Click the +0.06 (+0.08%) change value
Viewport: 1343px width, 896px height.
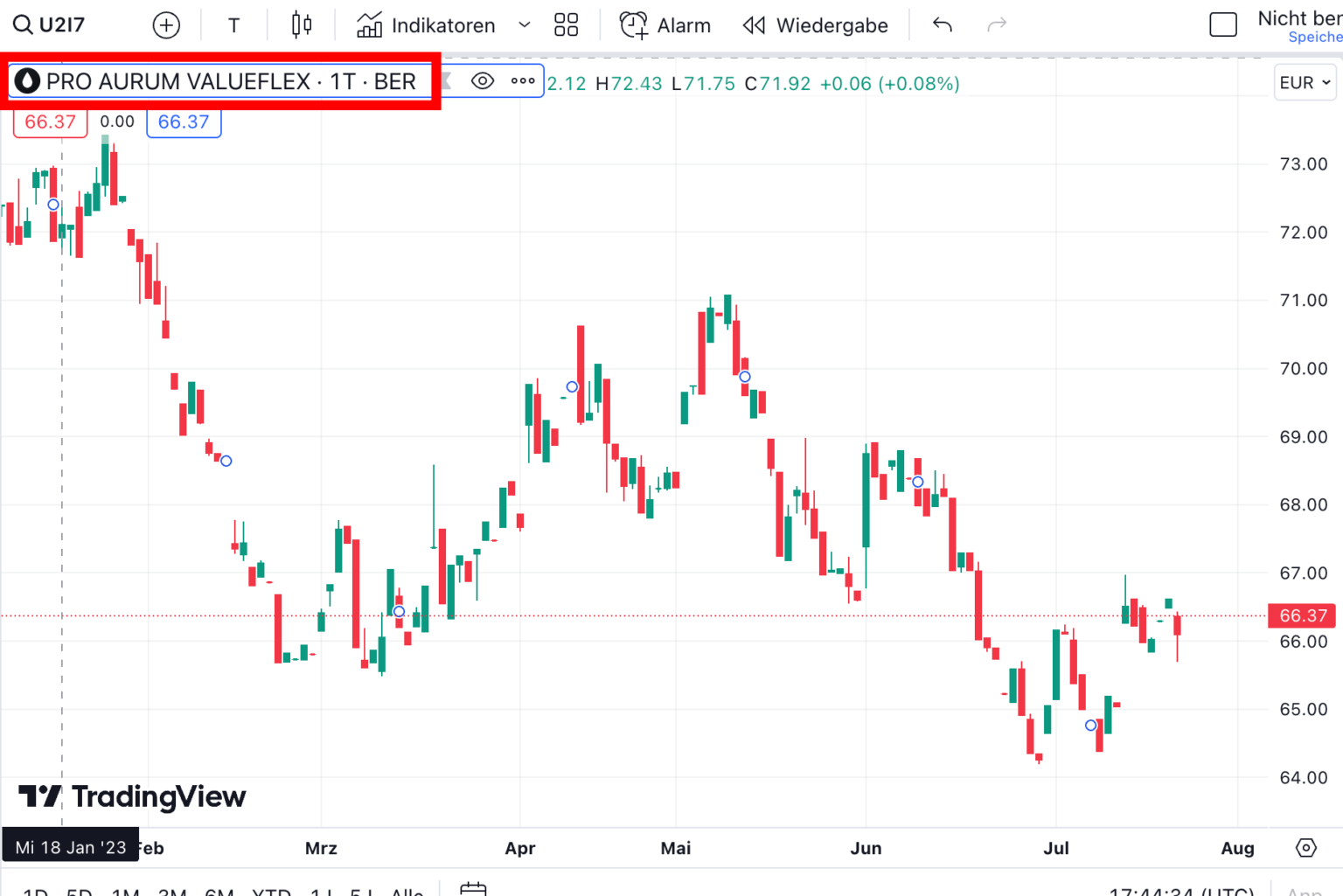pyautogui.click(x=889, y=84)
